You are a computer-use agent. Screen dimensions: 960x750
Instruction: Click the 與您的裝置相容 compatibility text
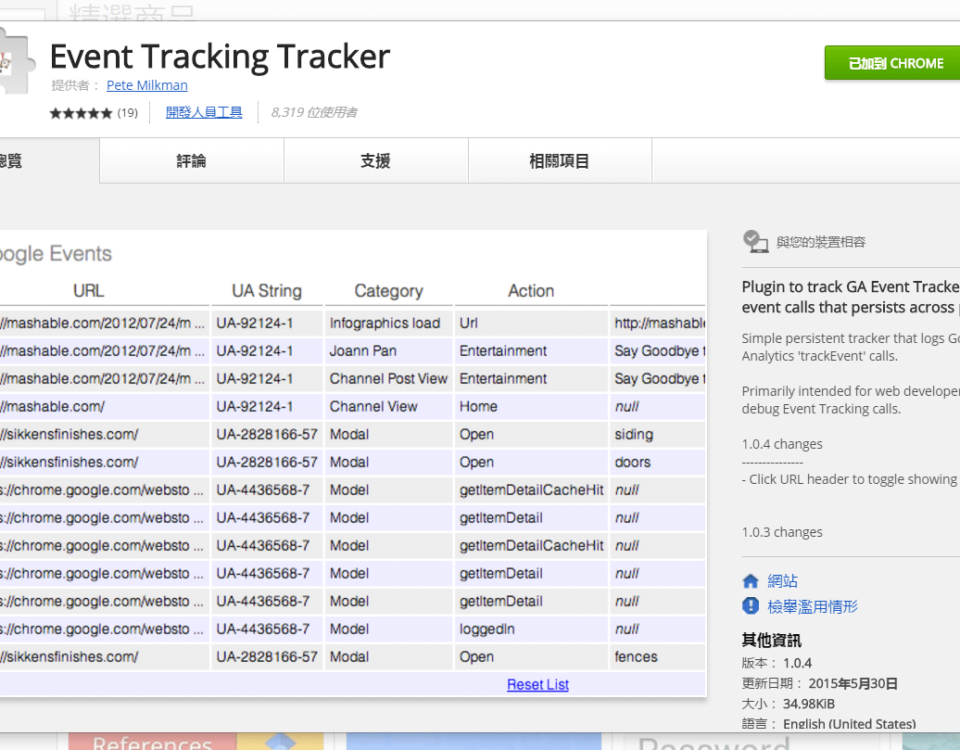(x=821, y=242)
